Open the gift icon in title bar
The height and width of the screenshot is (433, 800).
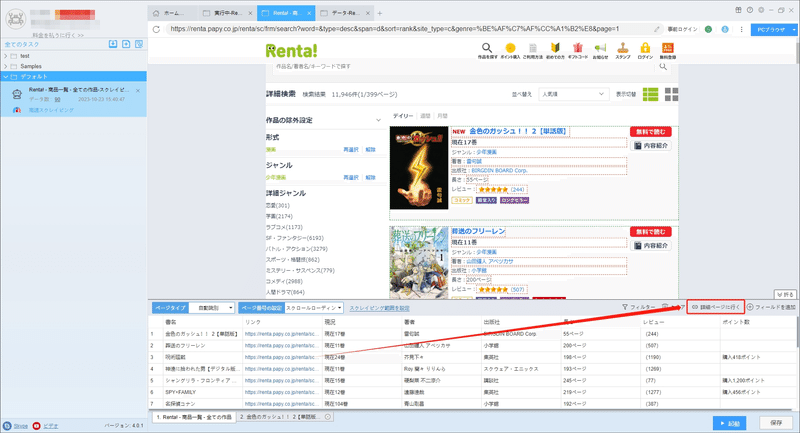click(x=738, y=10)
